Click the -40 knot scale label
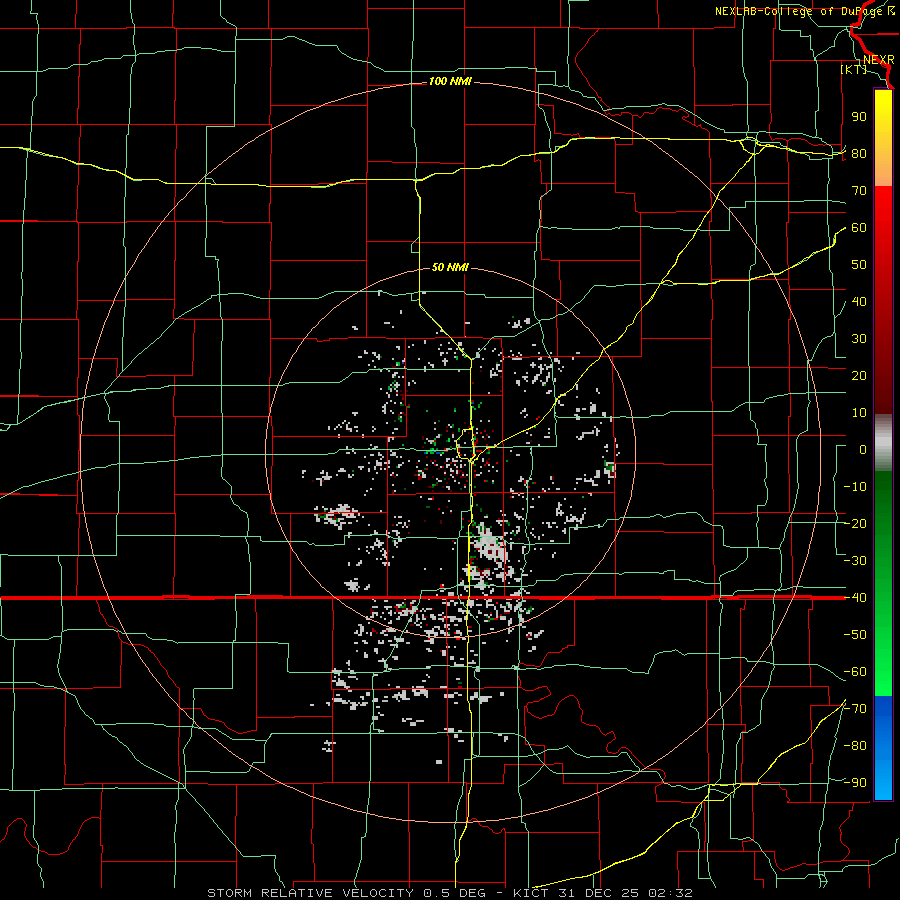 [x=855, y=598]
